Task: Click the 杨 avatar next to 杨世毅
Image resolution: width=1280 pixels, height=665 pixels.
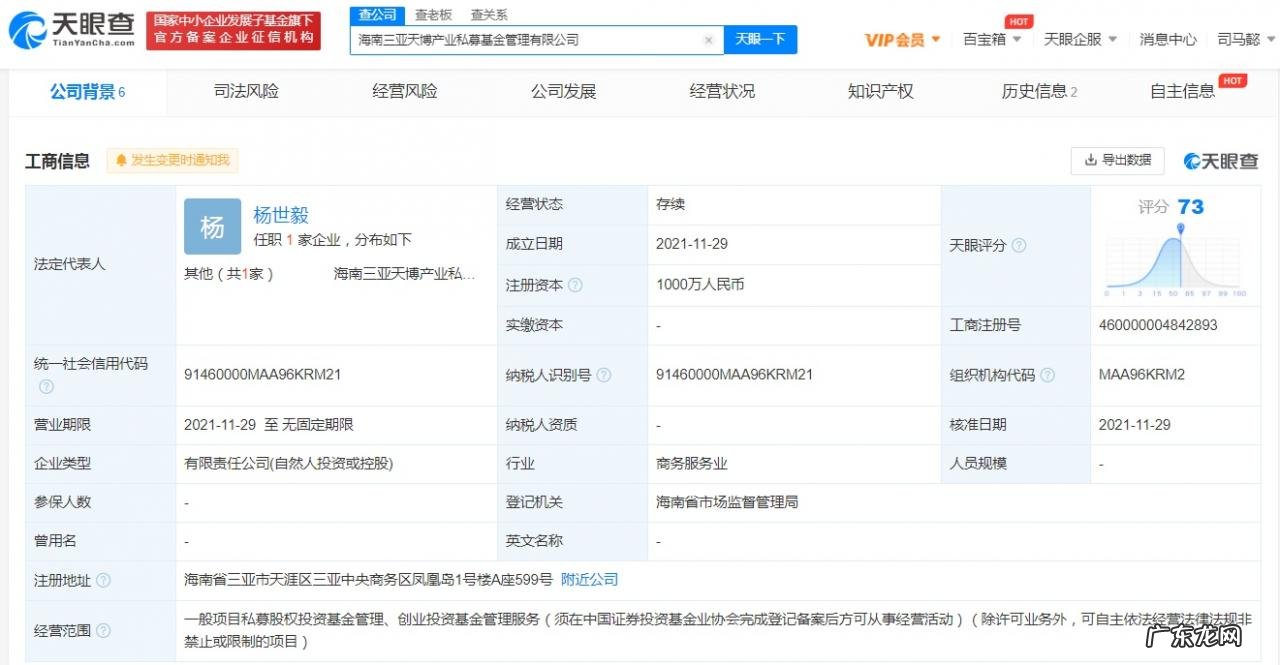Action: coord(212,227)
